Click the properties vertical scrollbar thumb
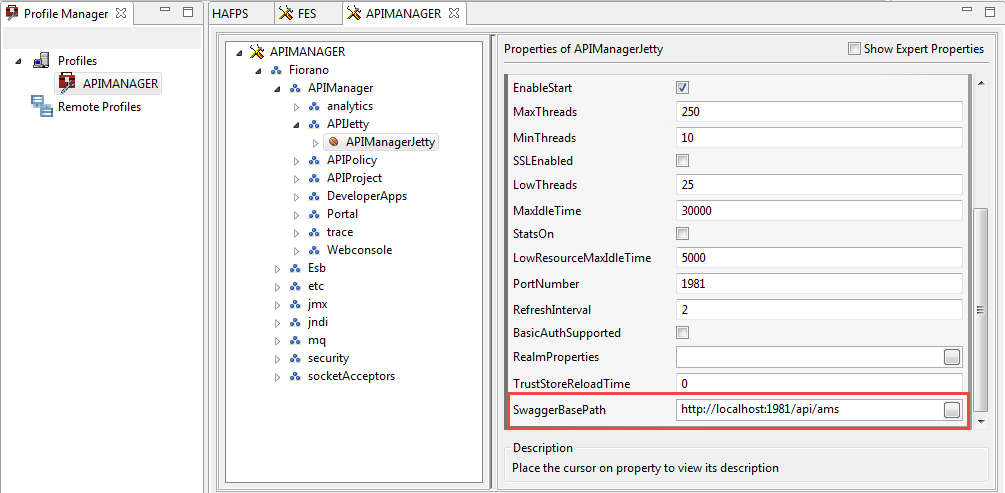Screen dimensions: 1005x493 coord(980,309)
